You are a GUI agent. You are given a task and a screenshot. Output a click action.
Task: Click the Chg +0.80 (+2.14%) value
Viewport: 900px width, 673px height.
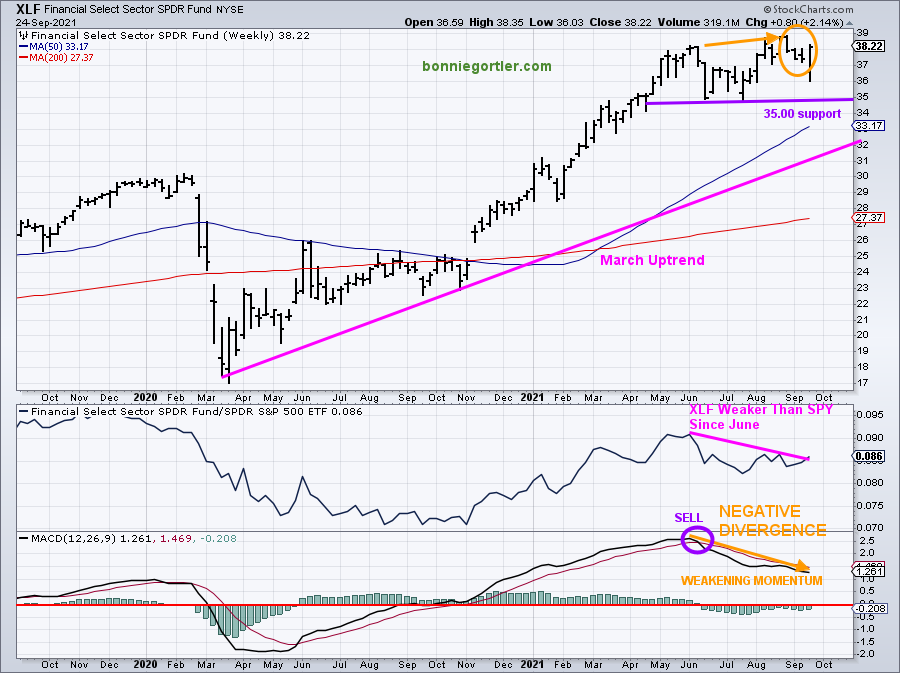click(794, 22)
